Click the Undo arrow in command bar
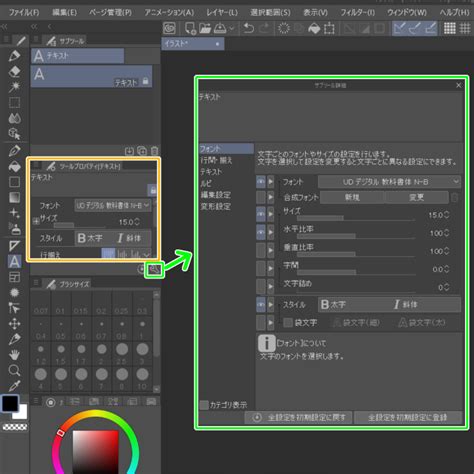 click(x=248, y=29)
